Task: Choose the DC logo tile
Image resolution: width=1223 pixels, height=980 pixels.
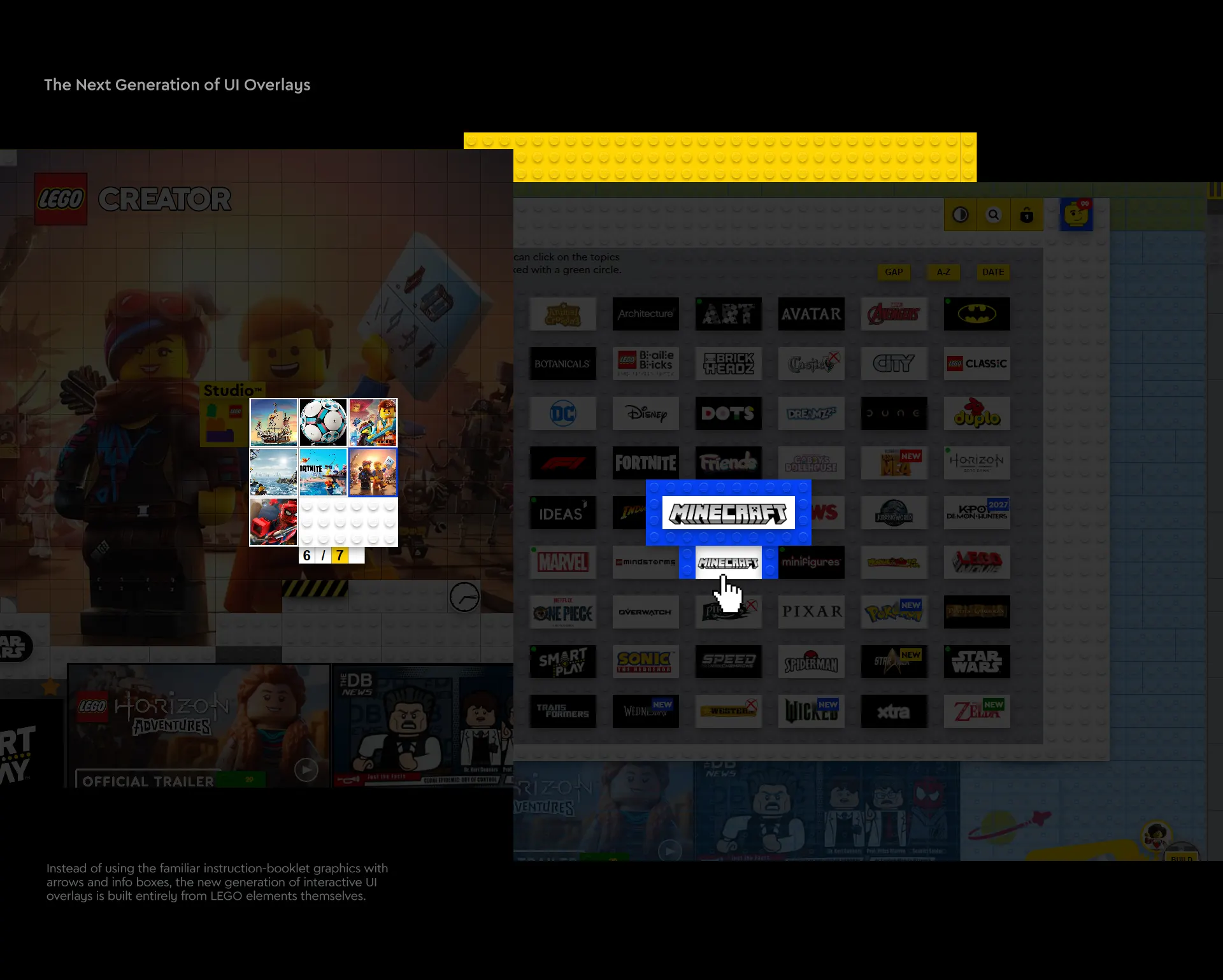Action: [563, 413]
